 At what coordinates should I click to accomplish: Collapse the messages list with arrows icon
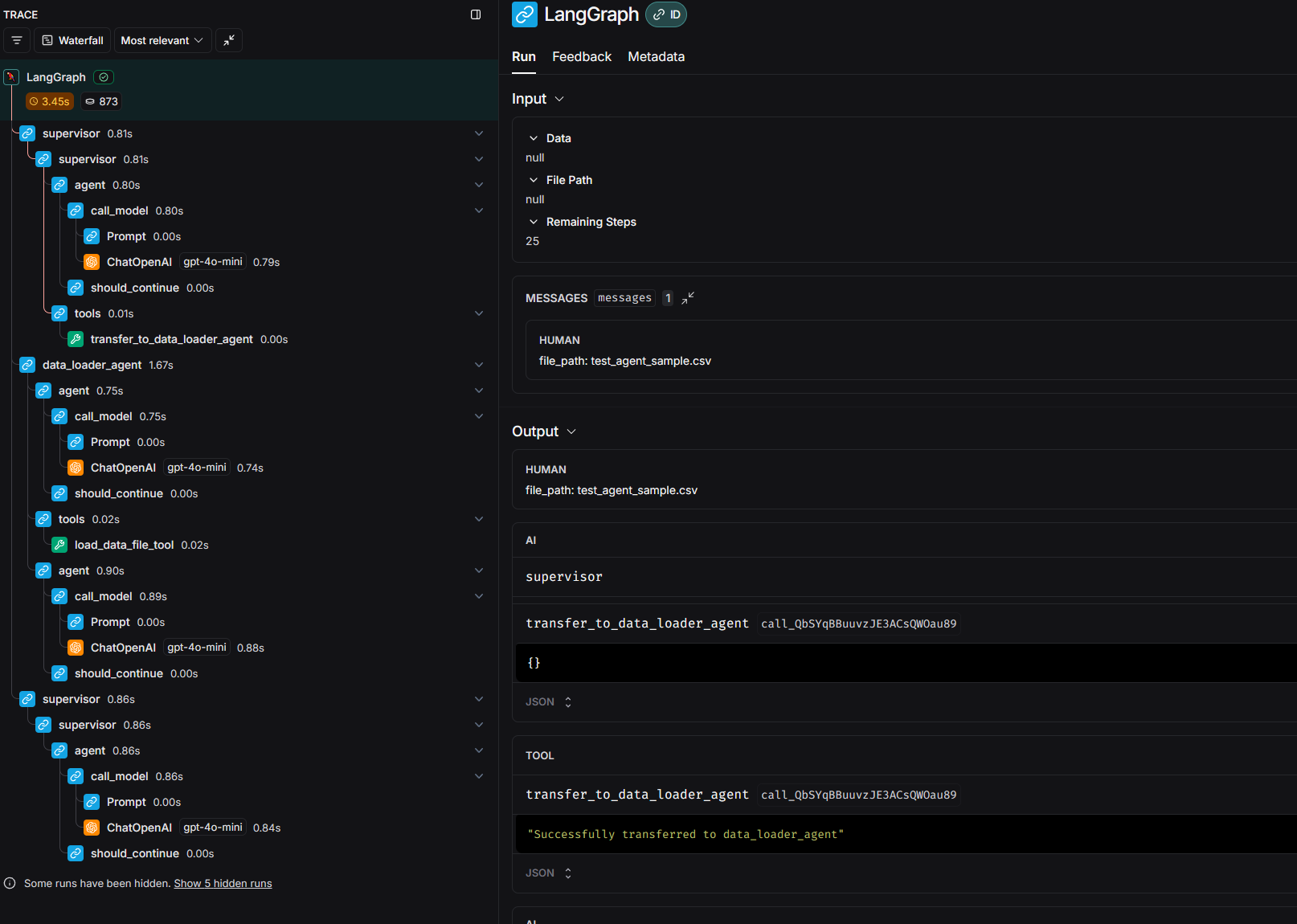688,298
